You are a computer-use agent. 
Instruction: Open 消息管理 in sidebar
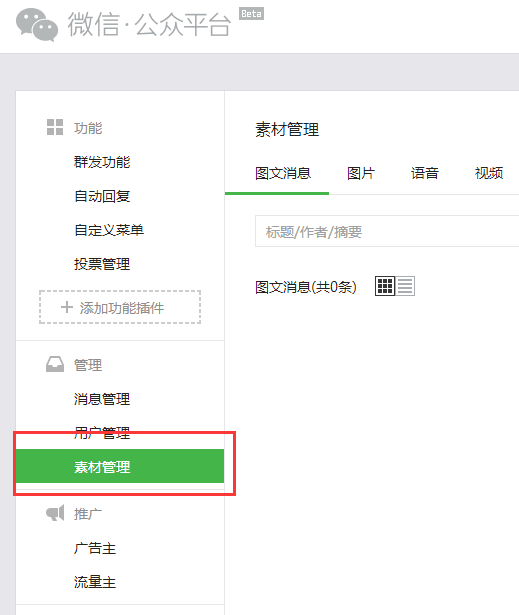tap(102, 399)
